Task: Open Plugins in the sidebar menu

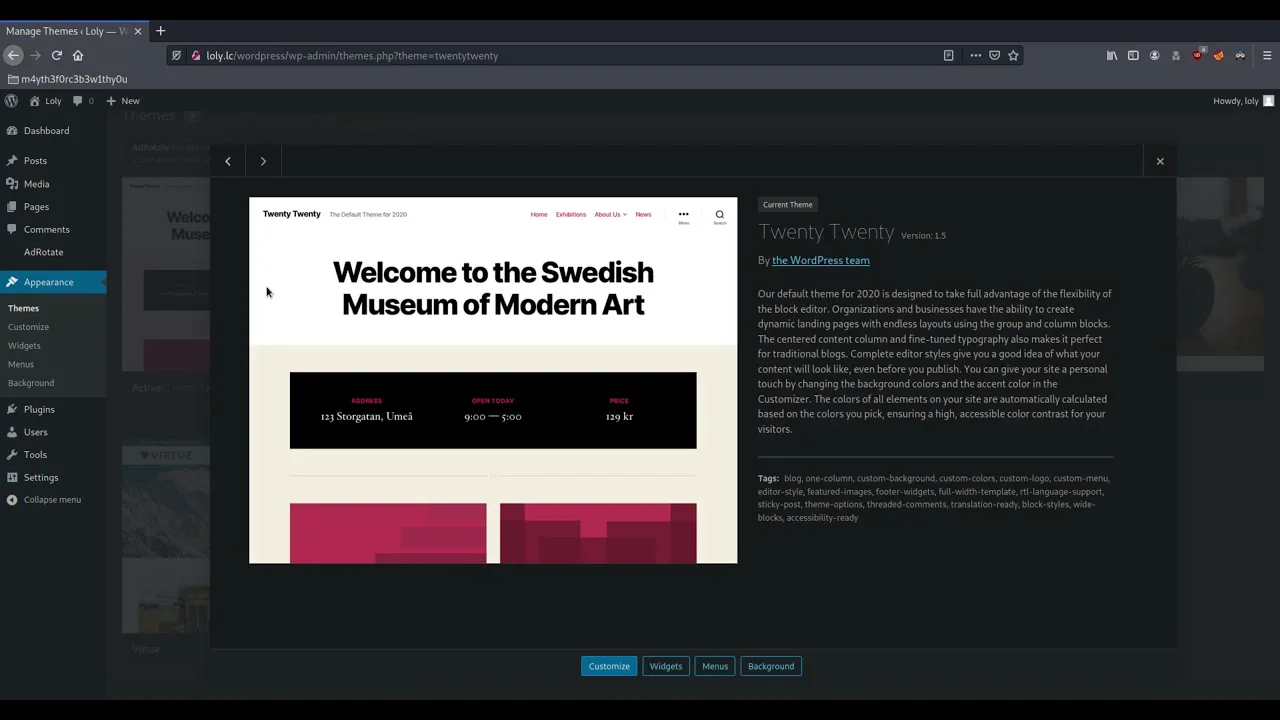Action: [x=39, y=409]
